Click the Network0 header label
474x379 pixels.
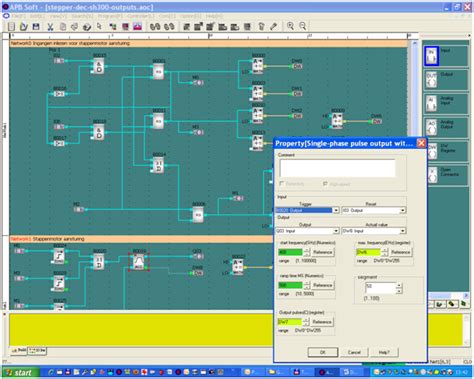pyautogui.click(x=70, y=43)
